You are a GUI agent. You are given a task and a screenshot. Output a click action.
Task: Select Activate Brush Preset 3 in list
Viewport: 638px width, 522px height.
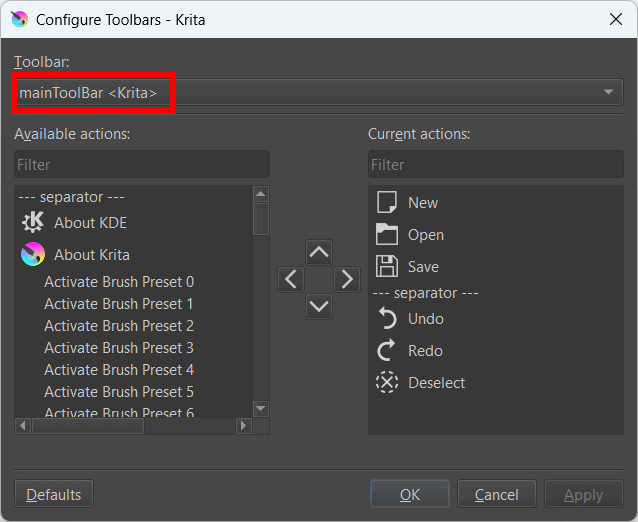[119, 348]
